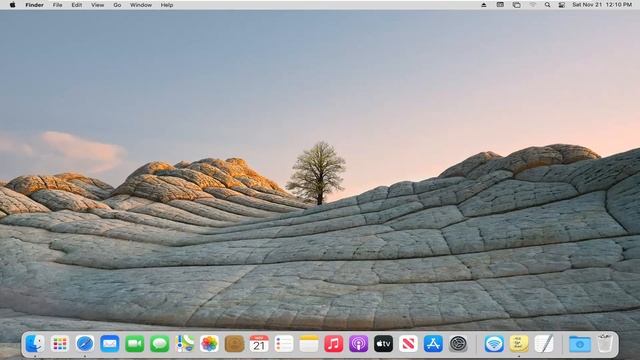Open the Mail app icon
Image resolution: width=640 pixels, height=360 pixels.
(110, 344)
